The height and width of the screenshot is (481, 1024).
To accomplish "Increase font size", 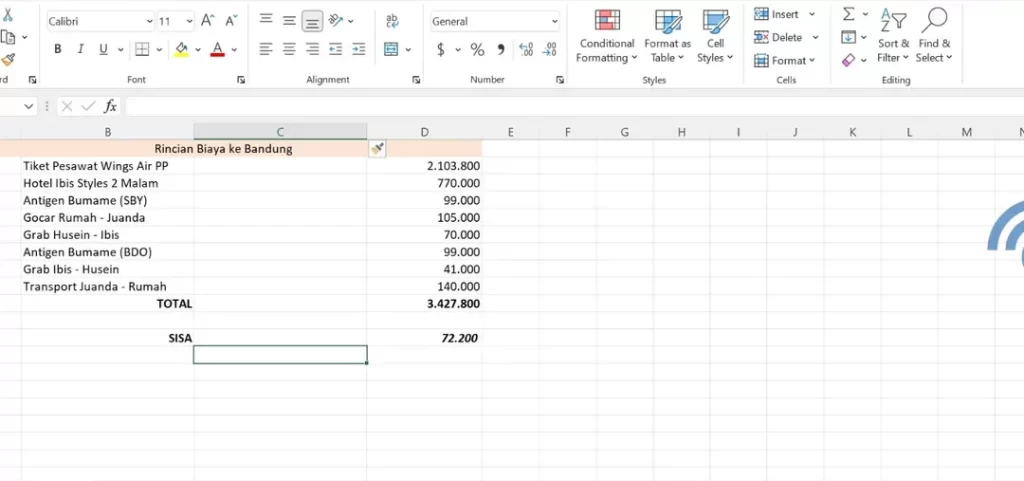I will tap(208, 21).
